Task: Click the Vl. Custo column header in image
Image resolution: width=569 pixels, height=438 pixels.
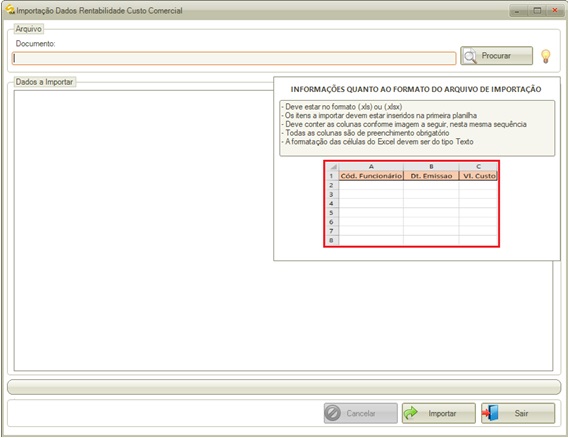Action: tap(479, 176)
